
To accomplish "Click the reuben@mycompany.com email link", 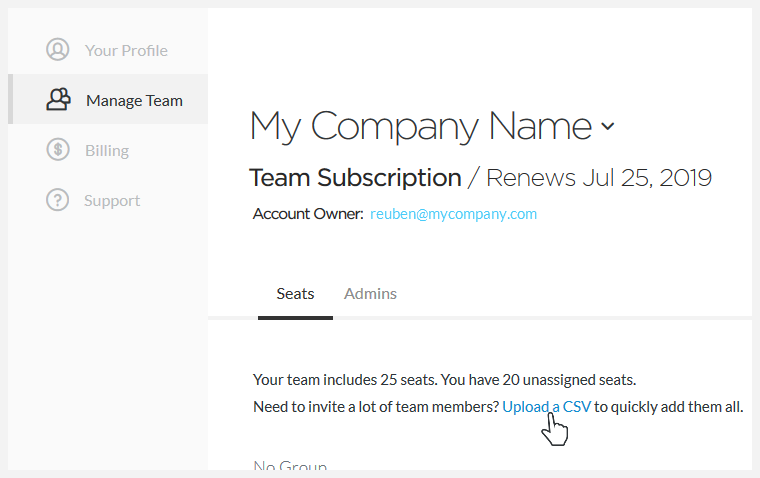I will (454, 214).
